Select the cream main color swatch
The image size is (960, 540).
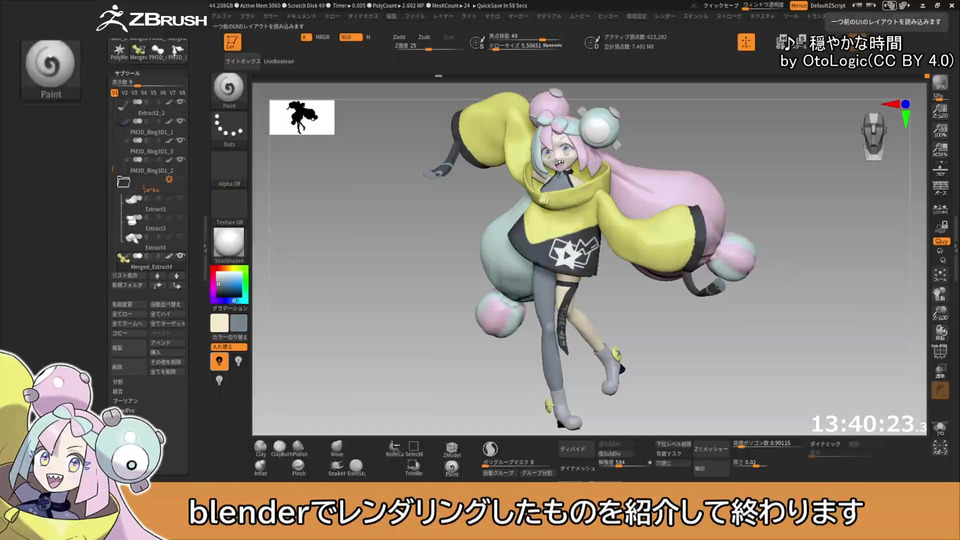point(219,323)
